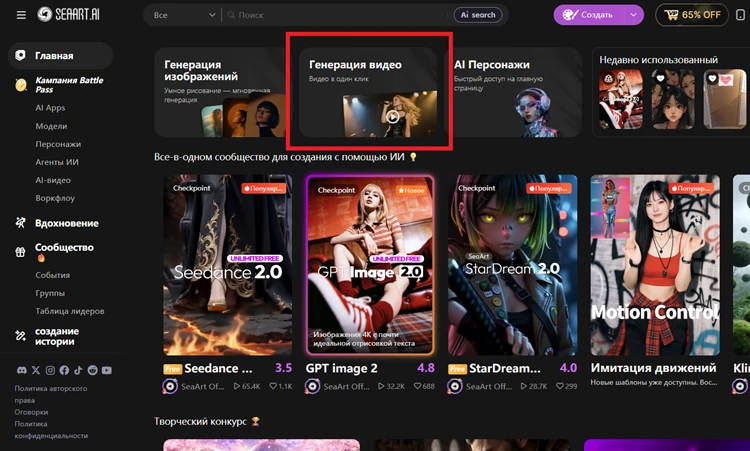Viewport: 750px width, 451px height.
Task: Open 'Политика авторского права' link
Action: (x=51, y=394)
